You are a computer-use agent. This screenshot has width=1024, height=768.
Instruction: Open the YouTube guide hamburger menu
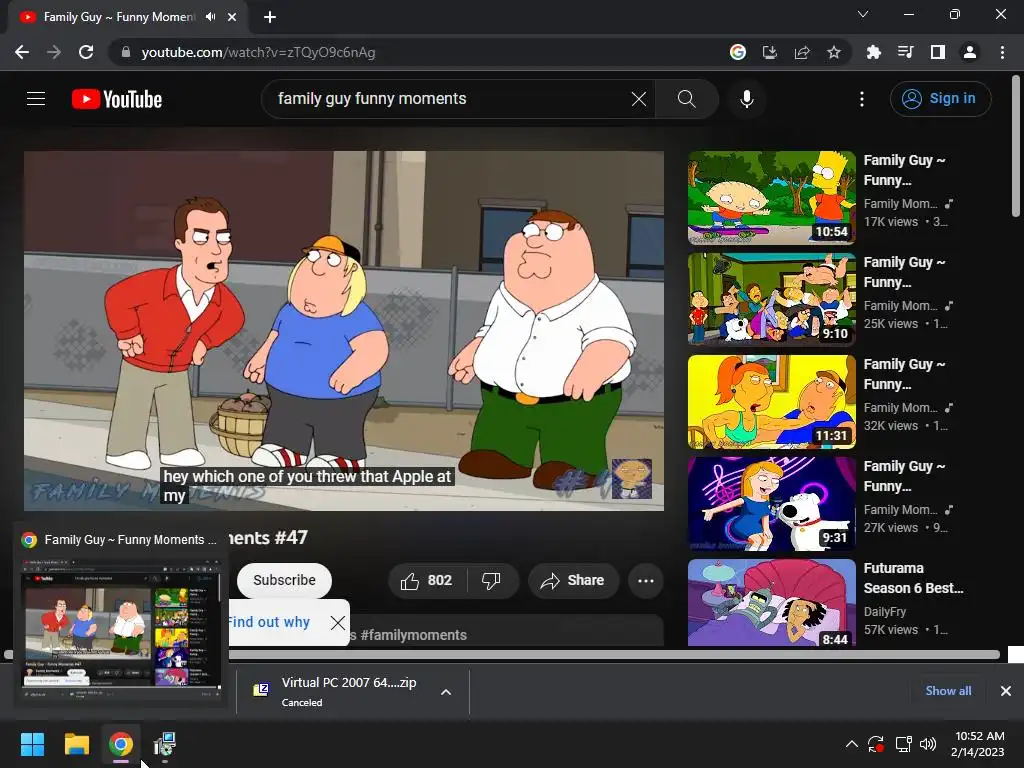point(36,99)
